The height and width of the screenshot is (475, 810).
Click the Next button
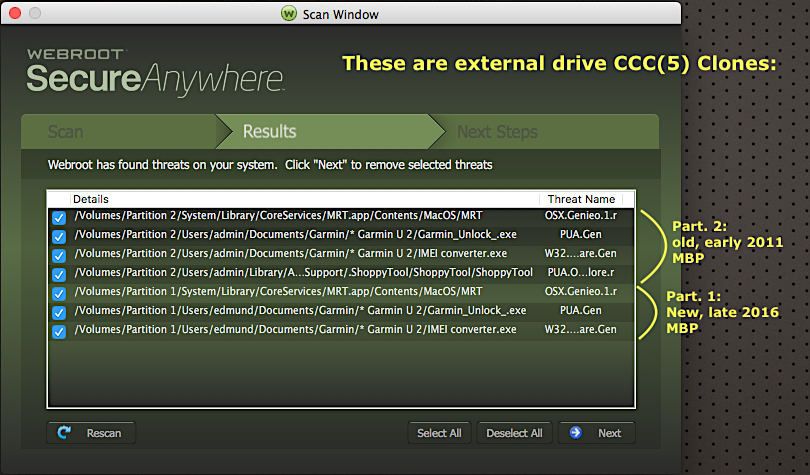(597, 433)
